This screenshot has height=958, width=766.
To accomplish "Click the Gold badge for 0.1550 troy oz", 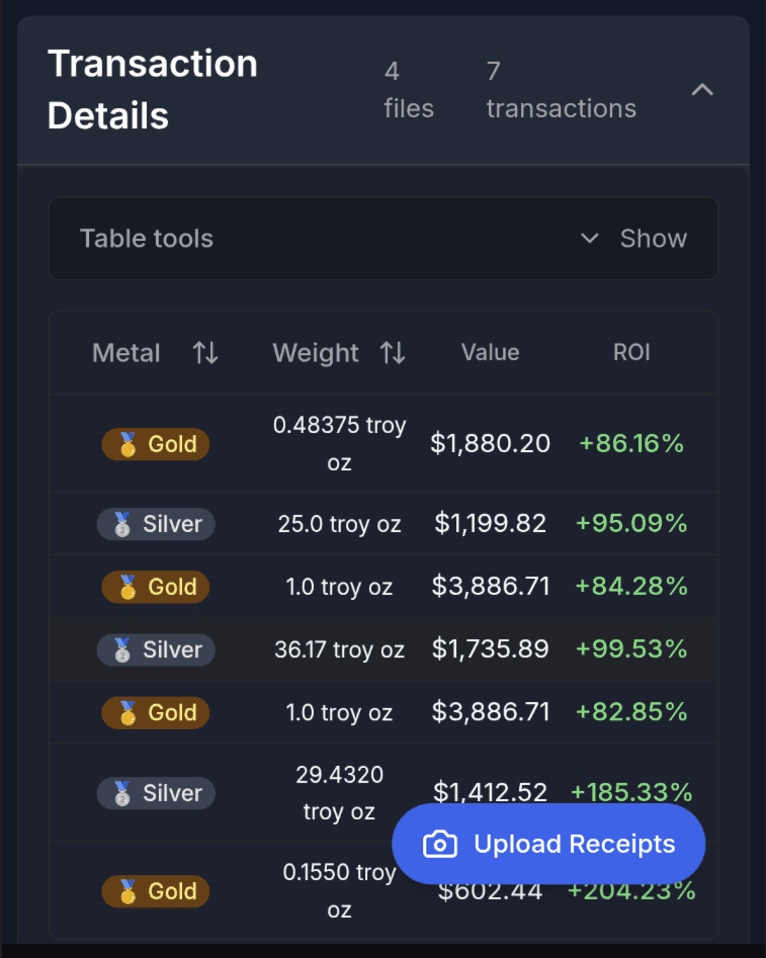I will tap(156, 891).
